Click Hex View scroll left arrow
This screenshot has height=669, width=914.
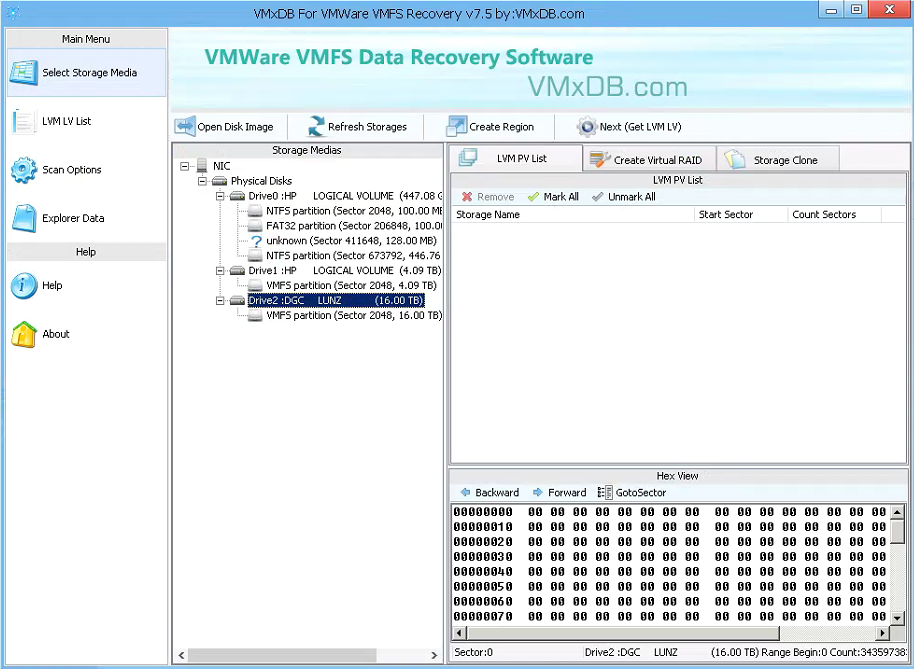[x=459, y=633]
